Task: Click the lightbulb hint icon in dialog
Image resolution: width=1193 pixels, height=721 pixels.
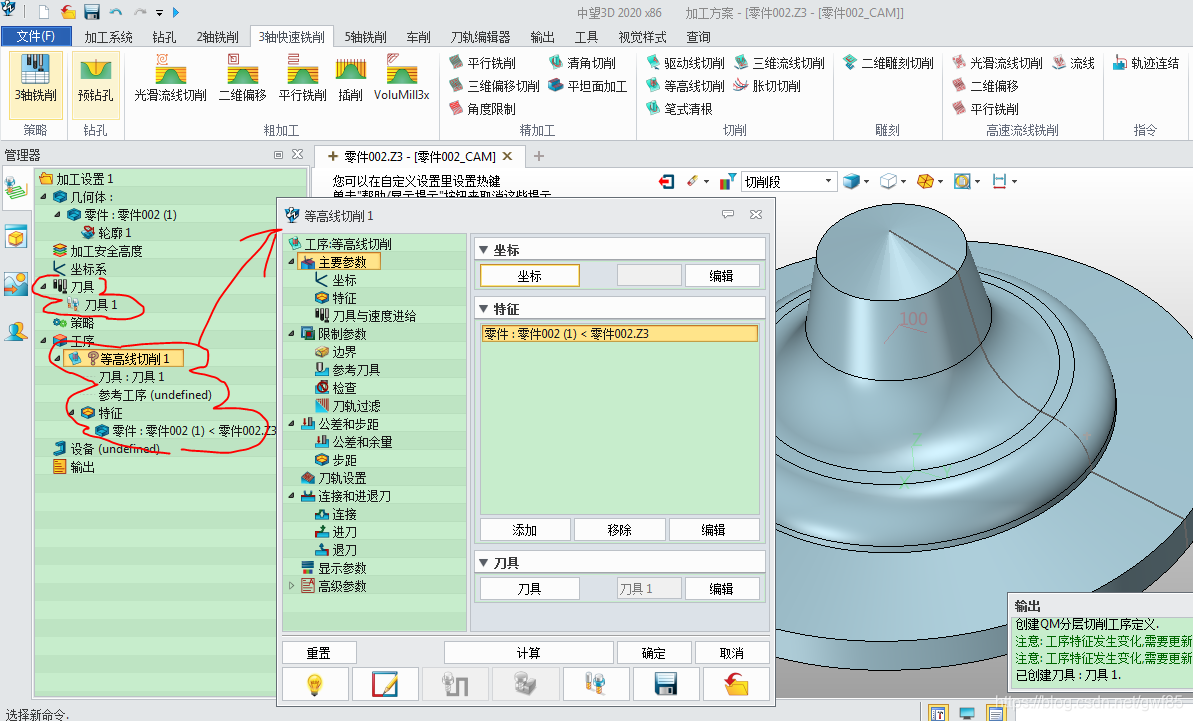Action: (x=315, y=684)
